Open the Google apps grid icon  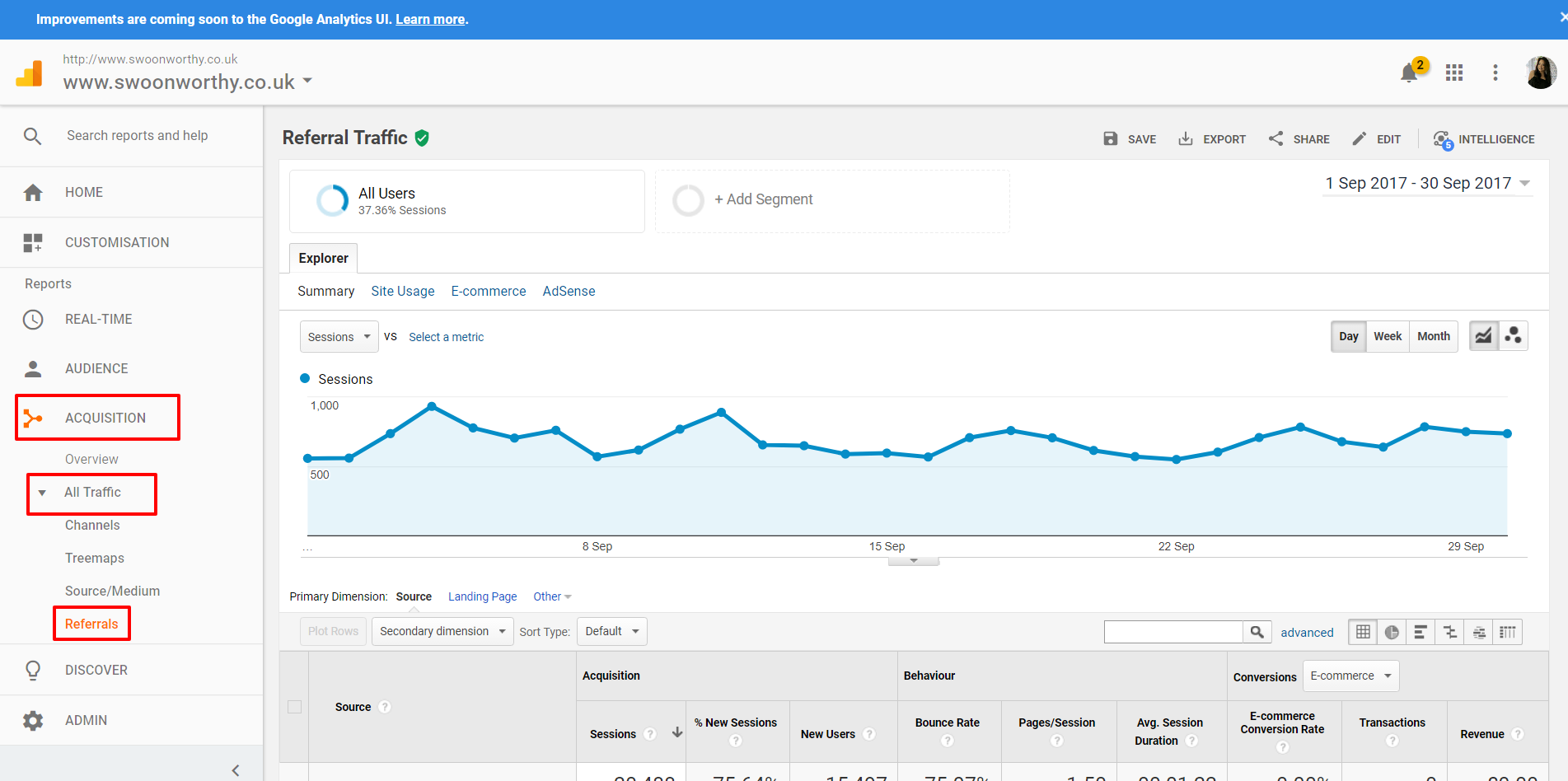[1454, 73]
